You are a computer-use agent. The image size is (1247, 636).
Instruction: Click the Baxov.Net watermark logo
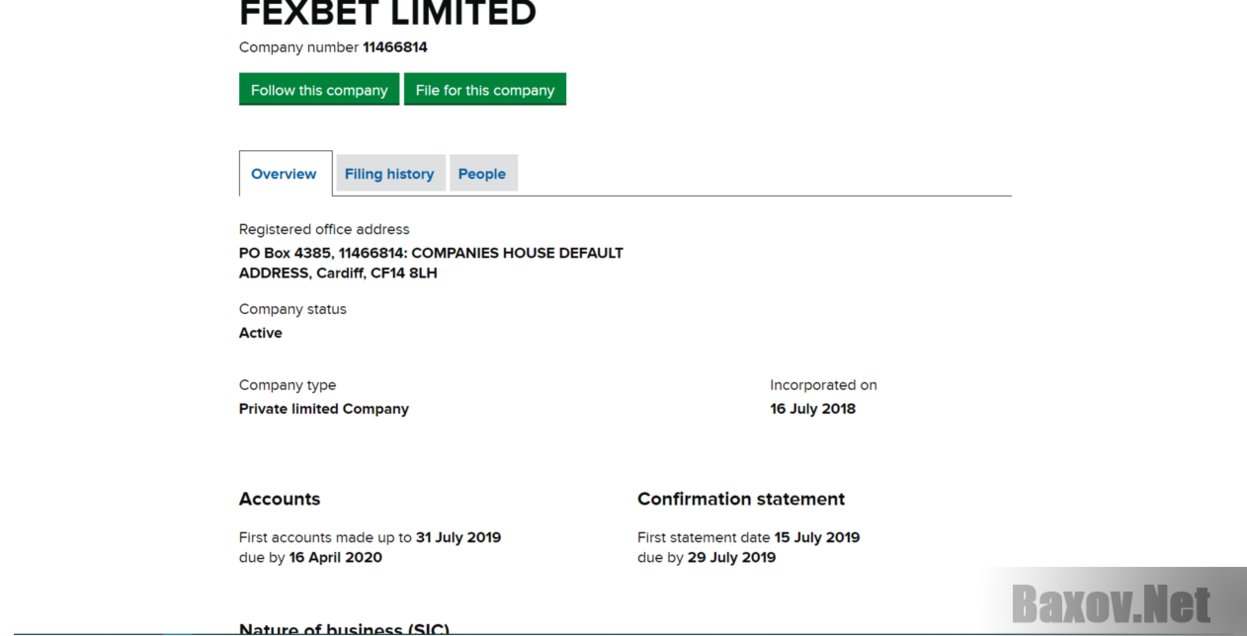pyautogui.click(x=1111, y=604)
